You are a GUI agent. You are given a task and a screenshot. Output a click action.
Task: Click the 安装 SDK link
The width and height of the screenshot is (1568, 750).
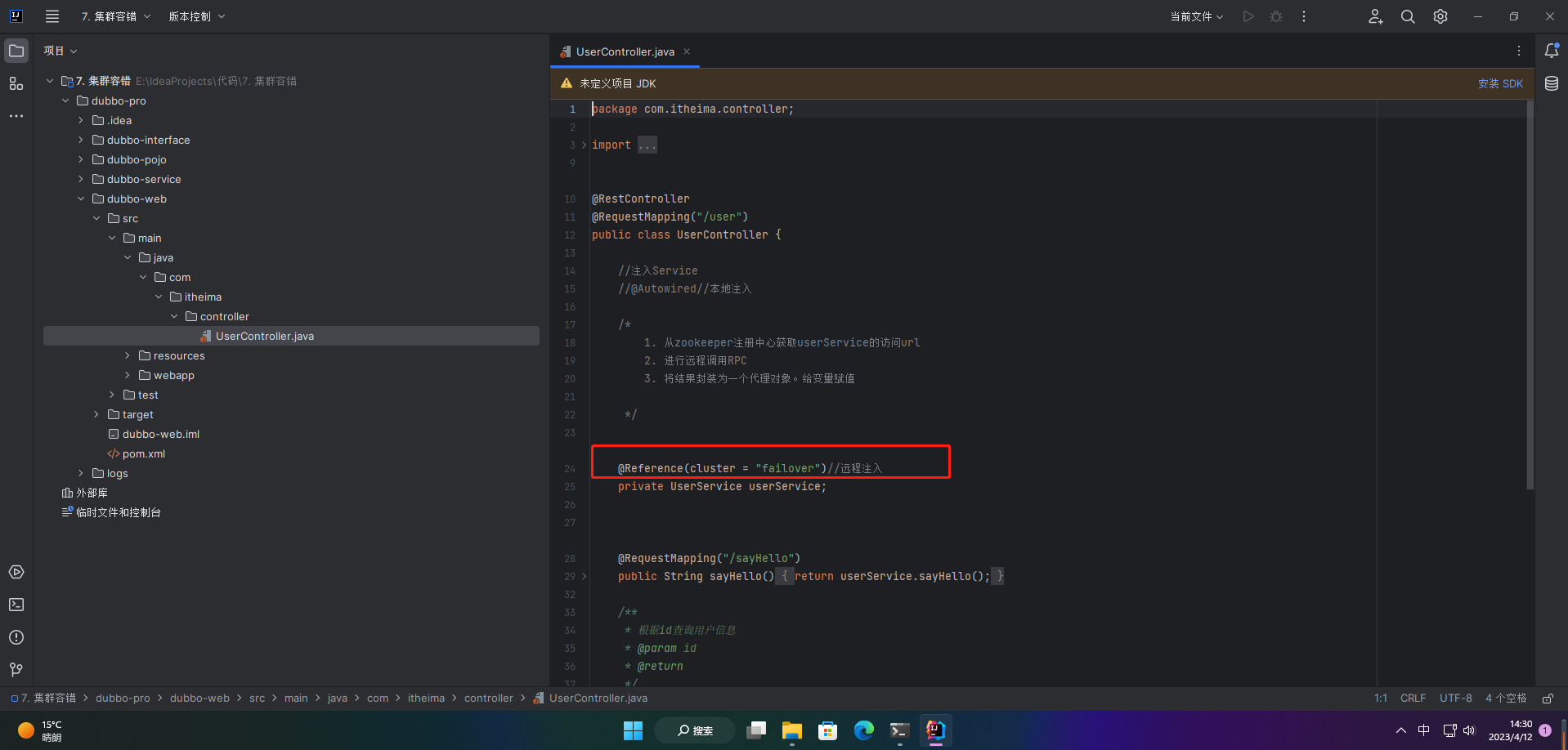tap(1500, 83)
